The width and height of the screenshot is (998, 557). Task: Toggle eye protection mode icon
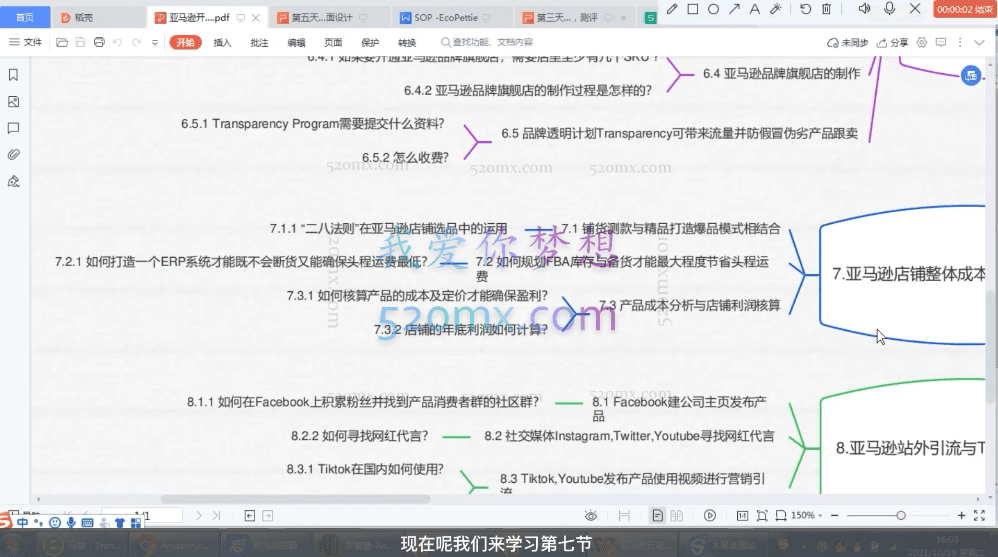pos(591,516)
